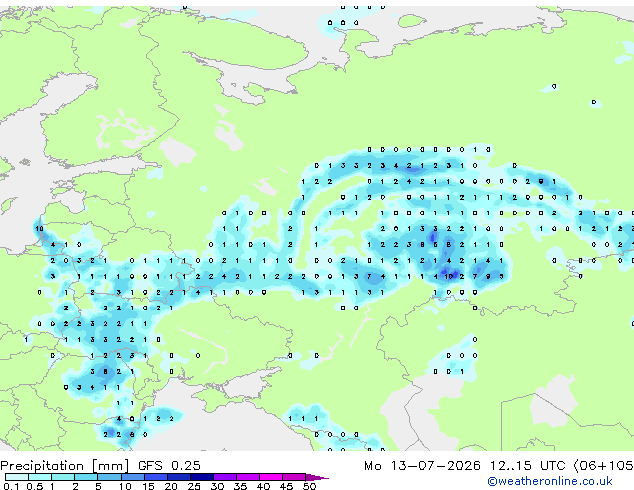Viewport: 634px width, 490px height.
Task: Select the 30–35 mm purple legend swatch
Action: click(224, 477)
